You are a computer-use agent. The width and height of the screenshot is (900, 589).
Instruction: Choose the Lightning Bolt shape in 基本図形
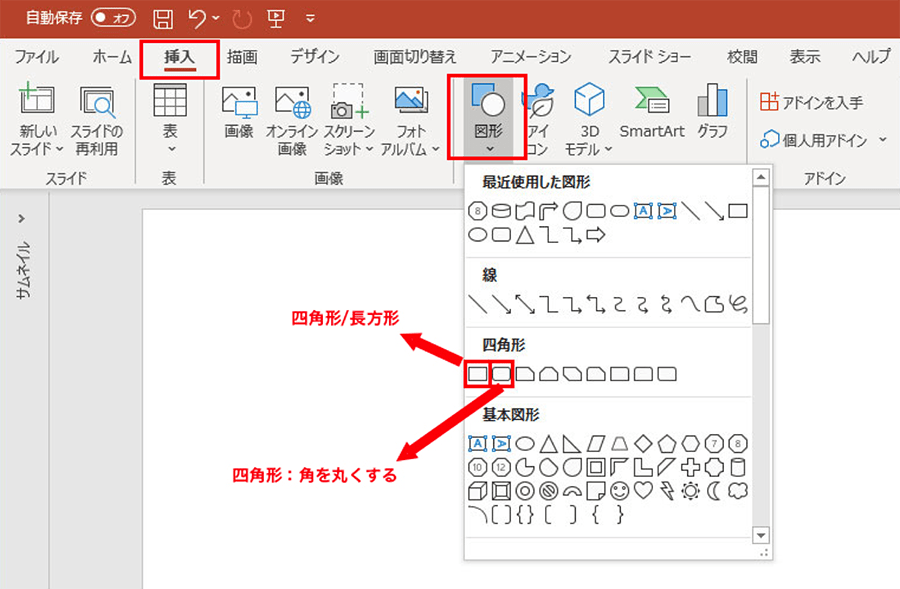[667, 491]
